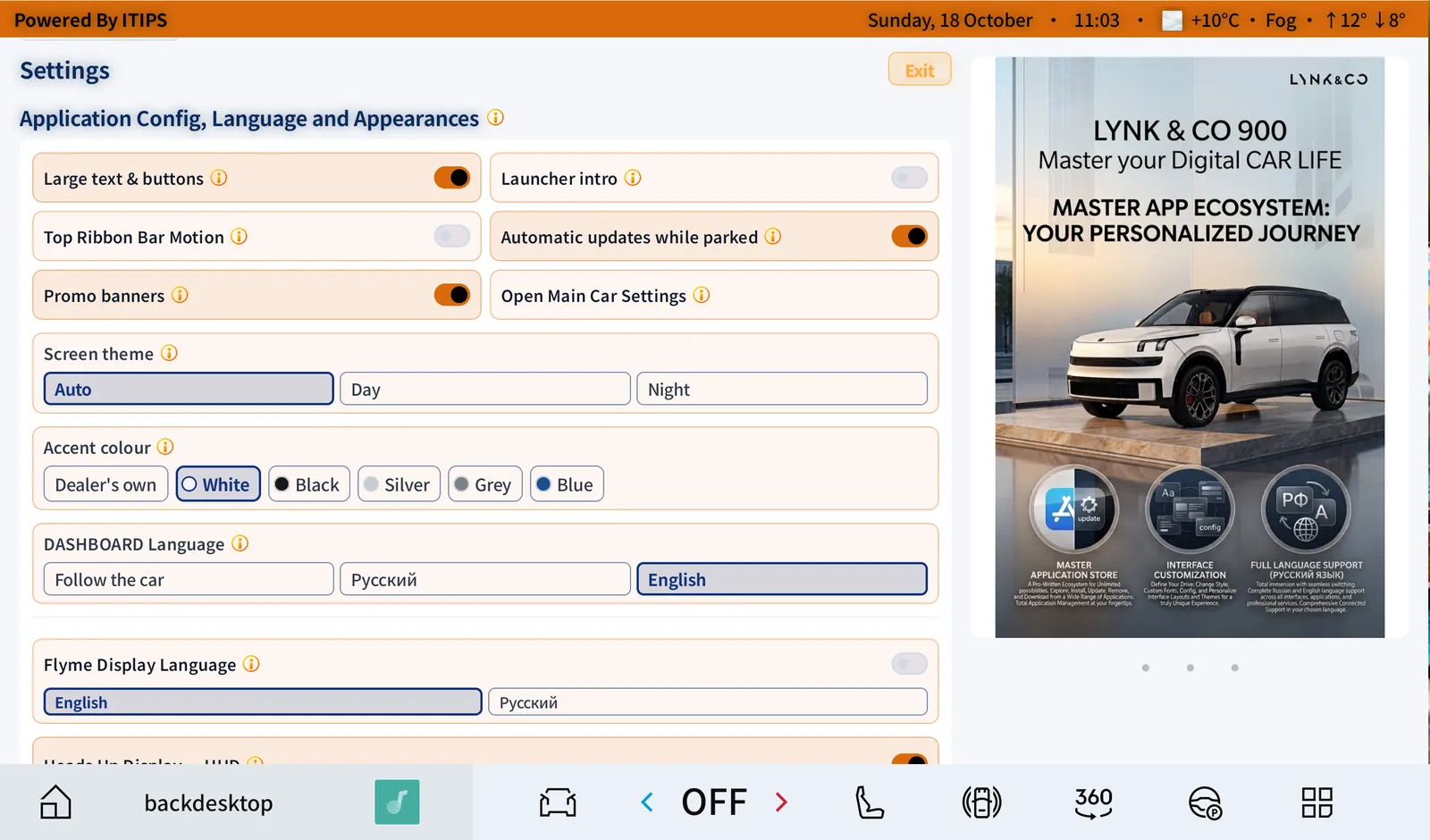Select the Night screen theme
1430x840 pixels.
[782, 389]
